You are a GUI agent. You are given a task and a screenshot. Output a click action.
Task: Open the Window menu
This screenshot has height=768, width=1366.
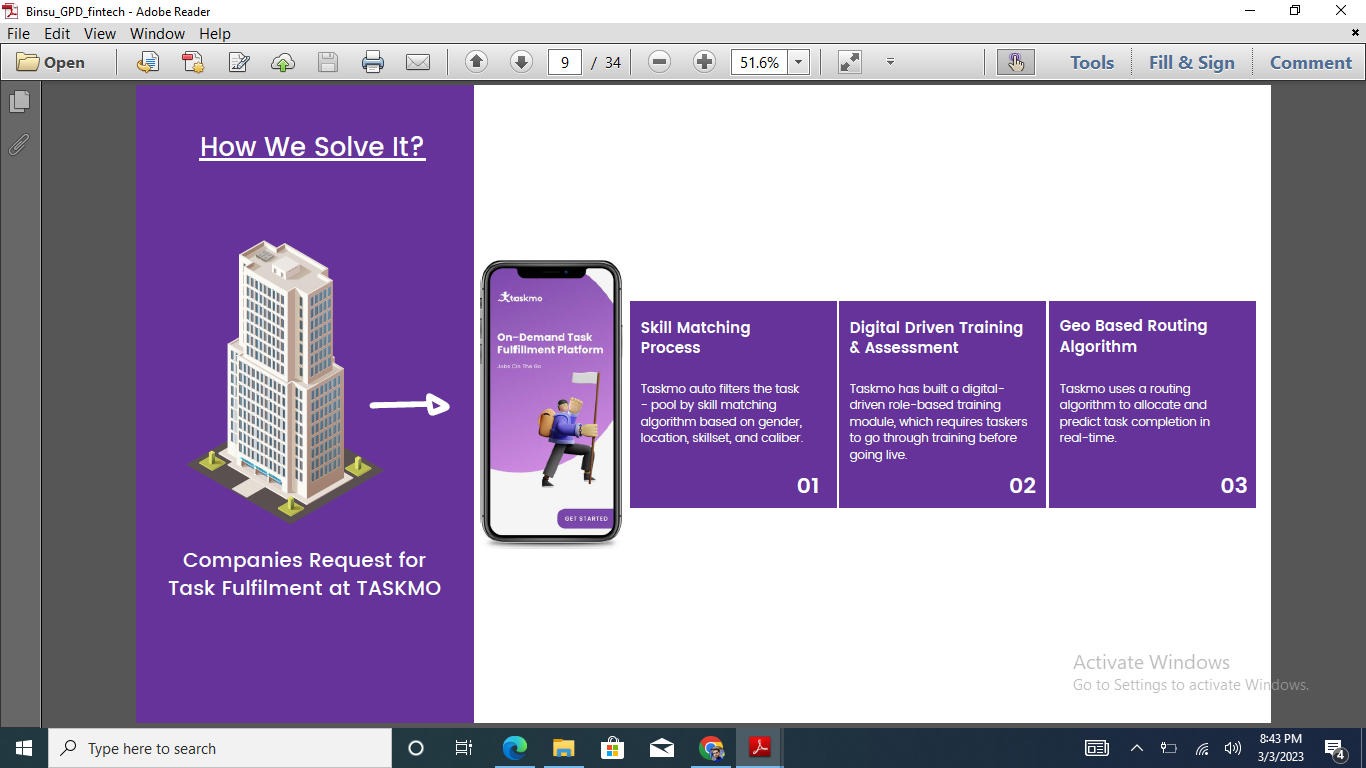click(157, 33)
